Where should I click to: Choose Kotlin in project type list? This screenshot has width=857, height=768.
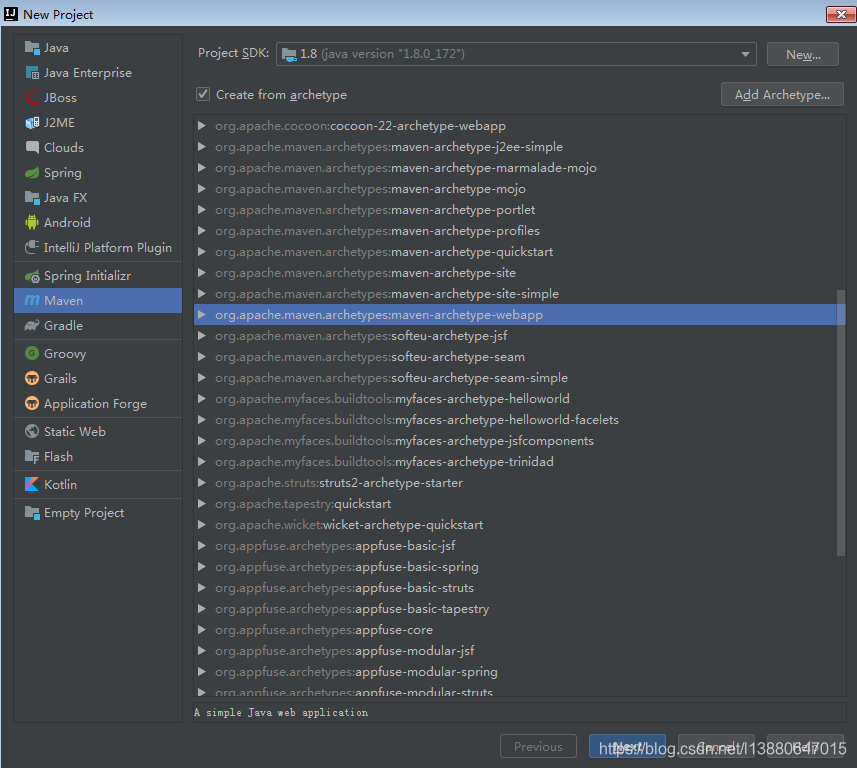98,485
